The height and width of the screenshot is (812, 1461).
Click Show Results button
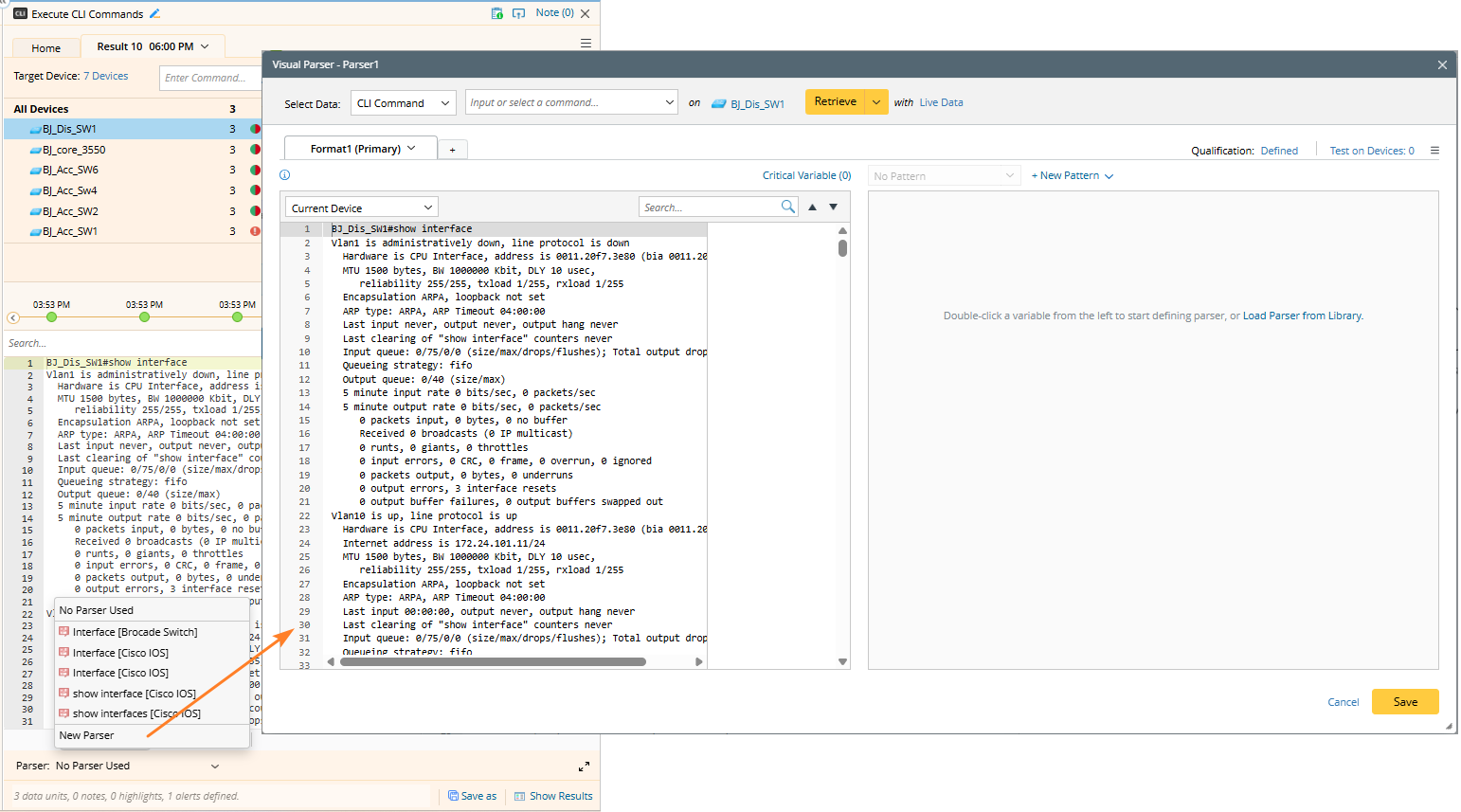(553, 796)
